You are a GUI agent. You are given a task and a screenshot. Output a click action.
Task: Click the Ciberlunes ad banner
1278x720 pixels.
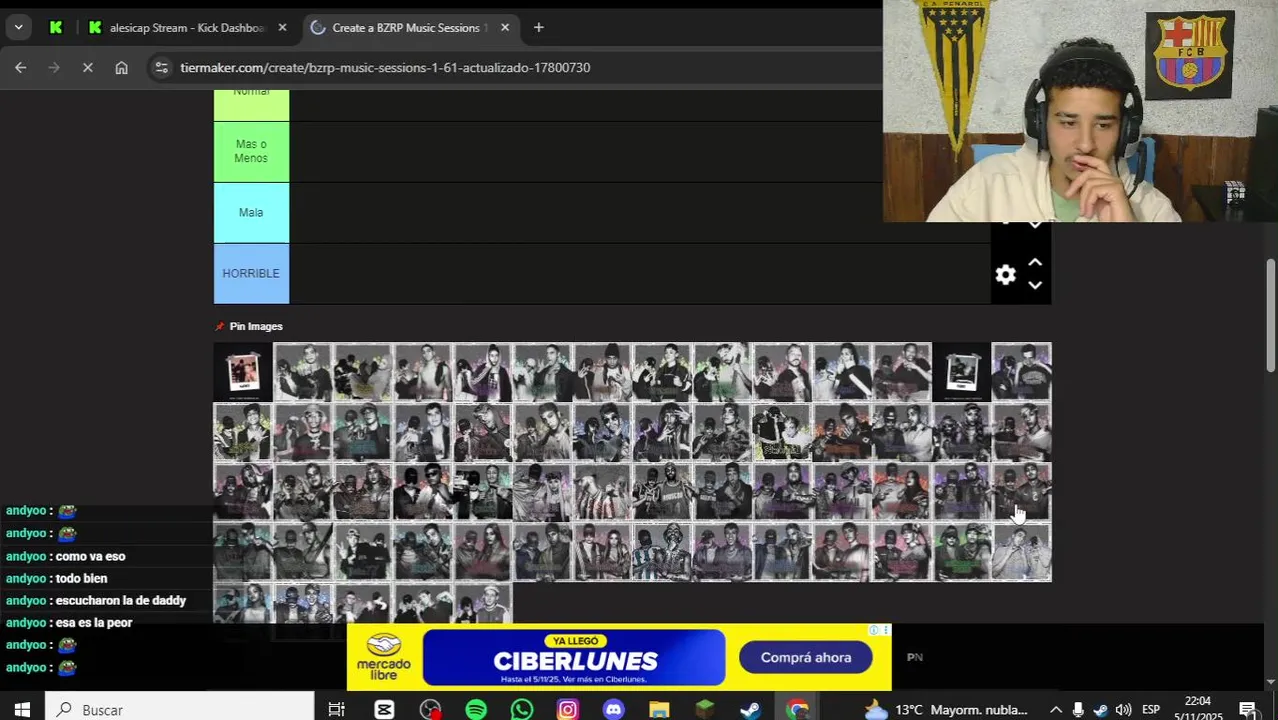[x=574, y=657]
